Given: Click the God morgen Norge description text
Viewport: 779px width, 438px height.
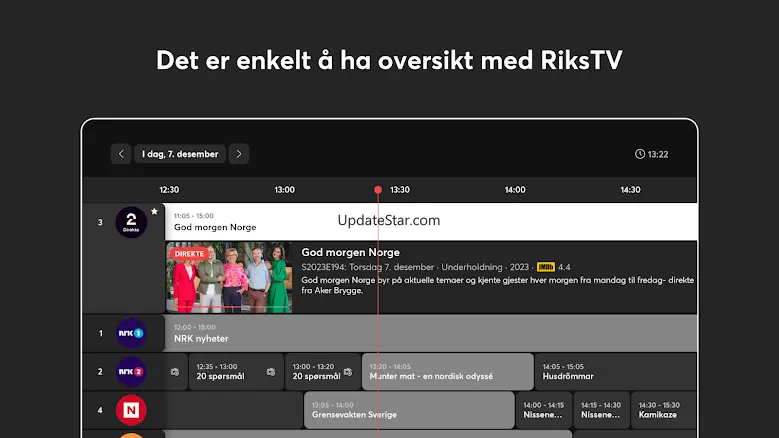Looking at the screenshot, I should click(x=497, y=285).
